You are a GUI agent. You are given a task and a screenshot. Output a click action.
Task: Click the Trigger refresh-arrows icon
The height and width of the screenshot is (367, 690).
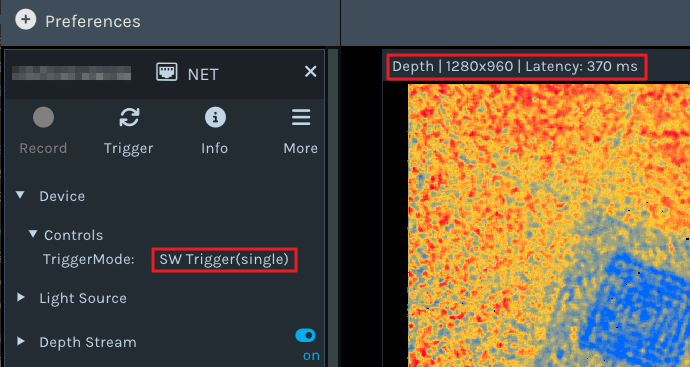click(129, 117)
